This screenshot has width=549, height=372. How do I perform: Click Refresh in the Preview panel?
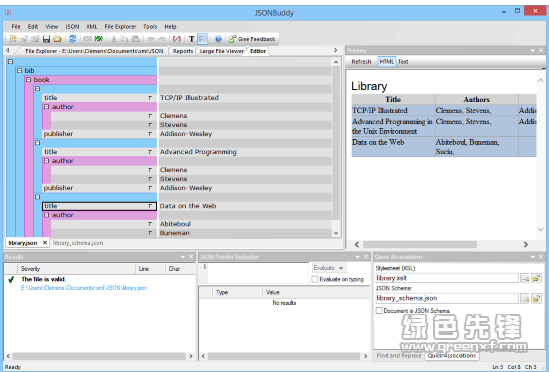point(361,62)
